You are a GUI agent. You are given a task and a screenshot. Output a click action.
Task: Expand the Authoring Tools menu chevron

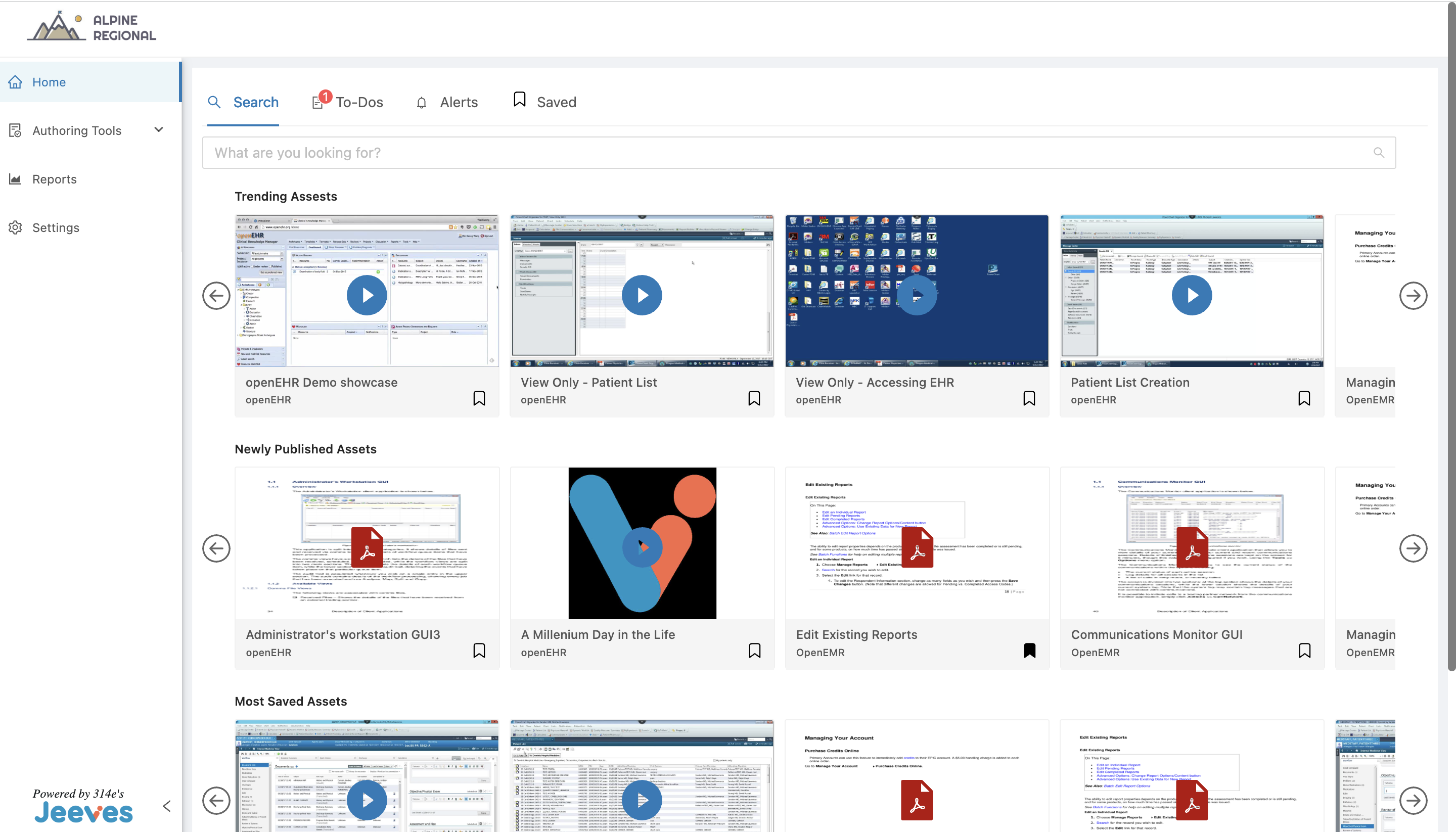[x=159, y=129]
